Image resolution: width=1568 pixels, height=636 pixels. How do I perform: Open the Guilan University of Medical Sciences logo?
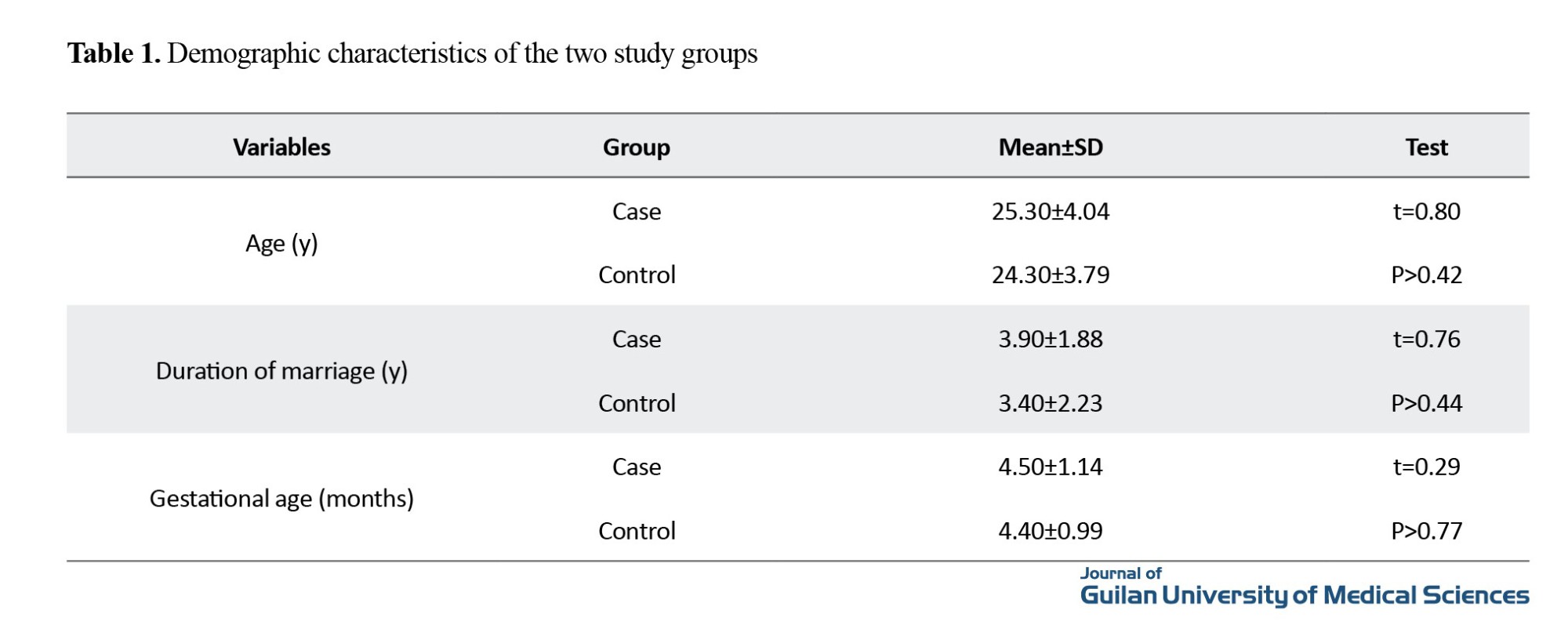(x=1304, y=588)
